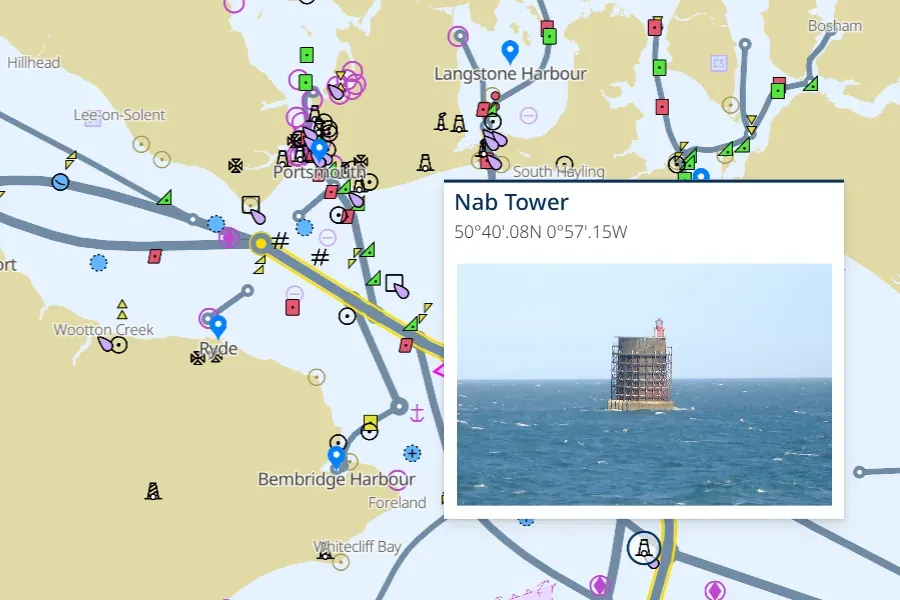Click the yellow square buoy near Bembridge
The height and width of the screenshot is (600, 900).
[x=370, y=421]
